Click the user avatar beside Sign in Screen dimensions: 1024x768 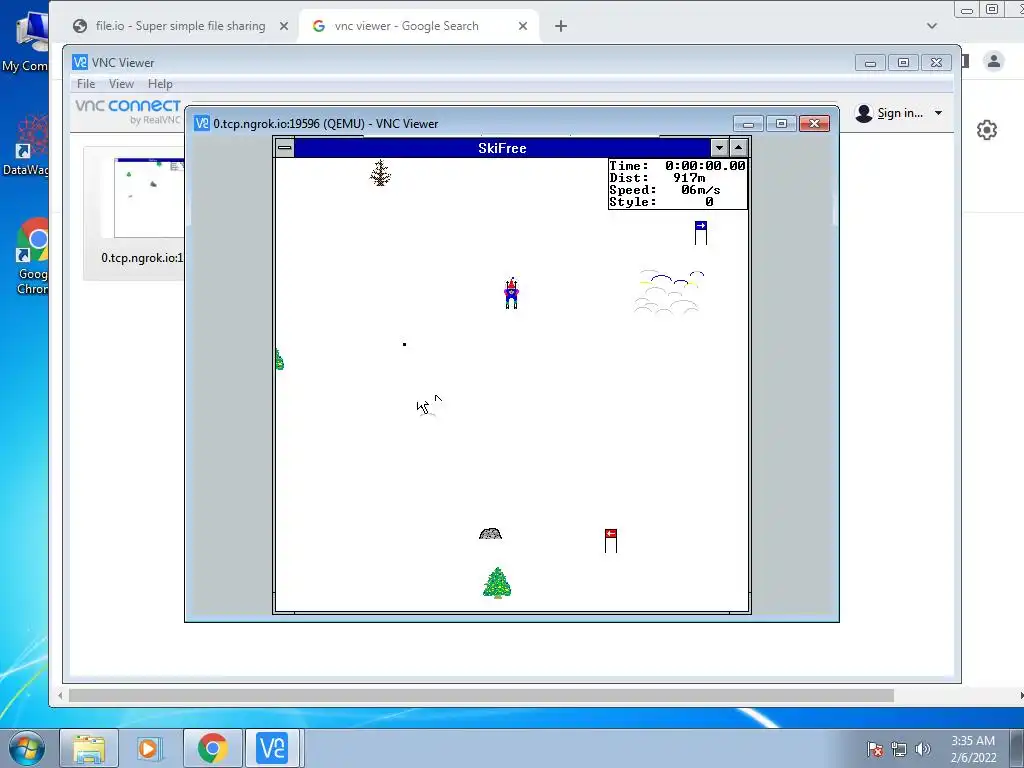(864, 113)
